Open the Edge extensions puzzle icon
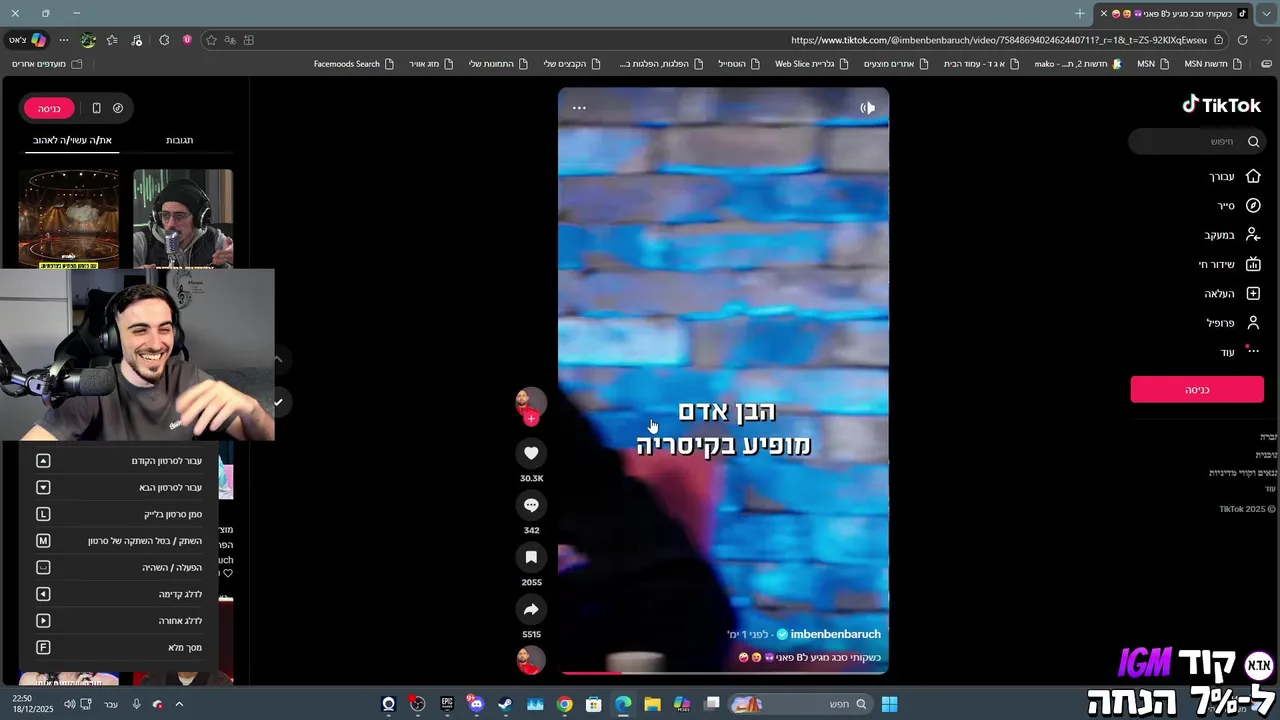 pos(164,40)
